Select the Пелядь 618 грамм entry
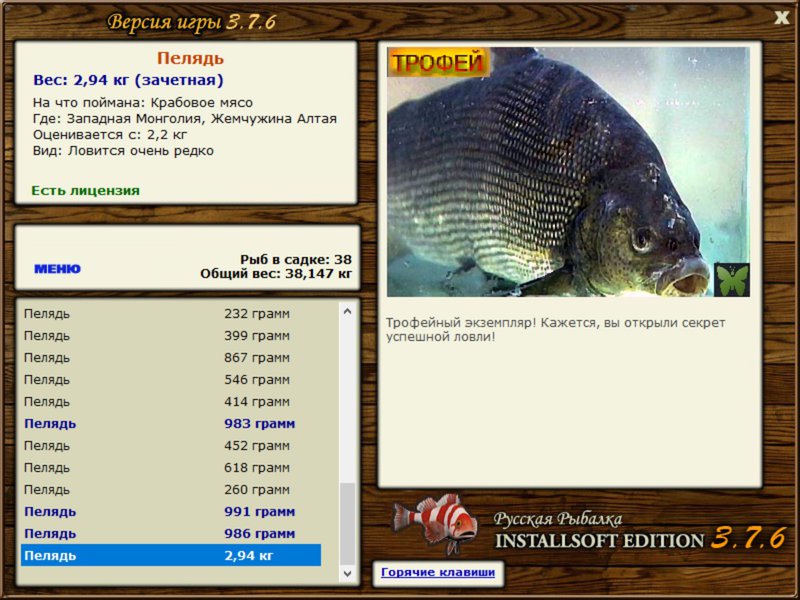Screen dimensions: 800x600 pyautogui.click(x=171, y=467)
